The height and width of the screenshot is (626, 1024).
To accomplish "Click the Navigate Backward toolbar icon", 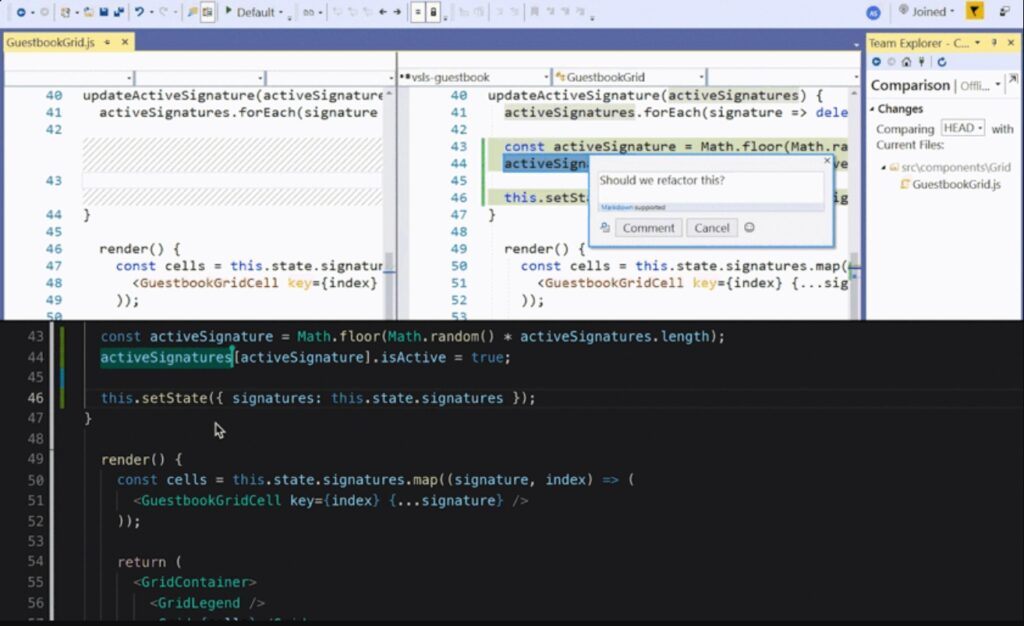I will pos(20,11).
